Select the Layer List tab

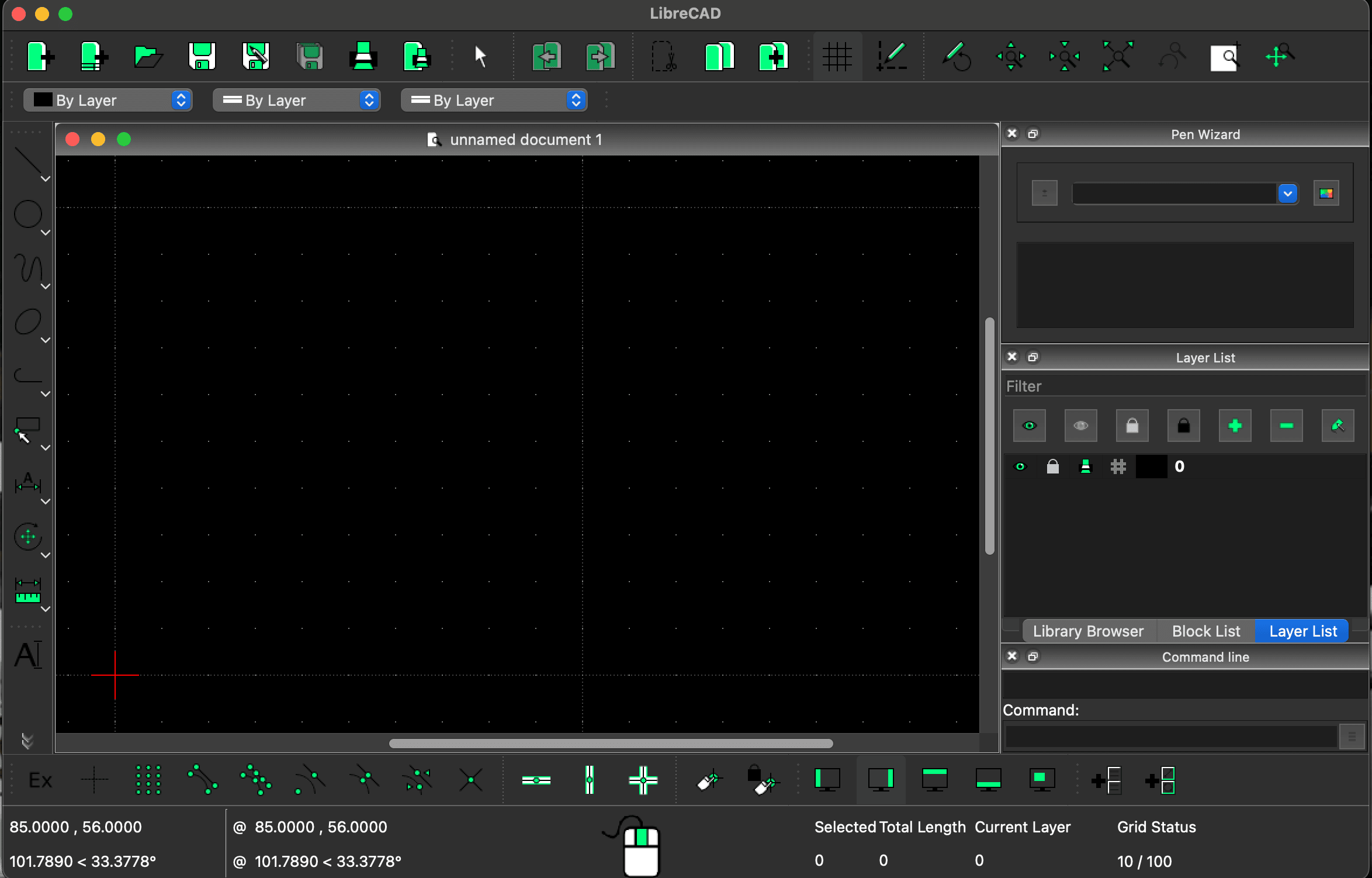pos(1302,631)
